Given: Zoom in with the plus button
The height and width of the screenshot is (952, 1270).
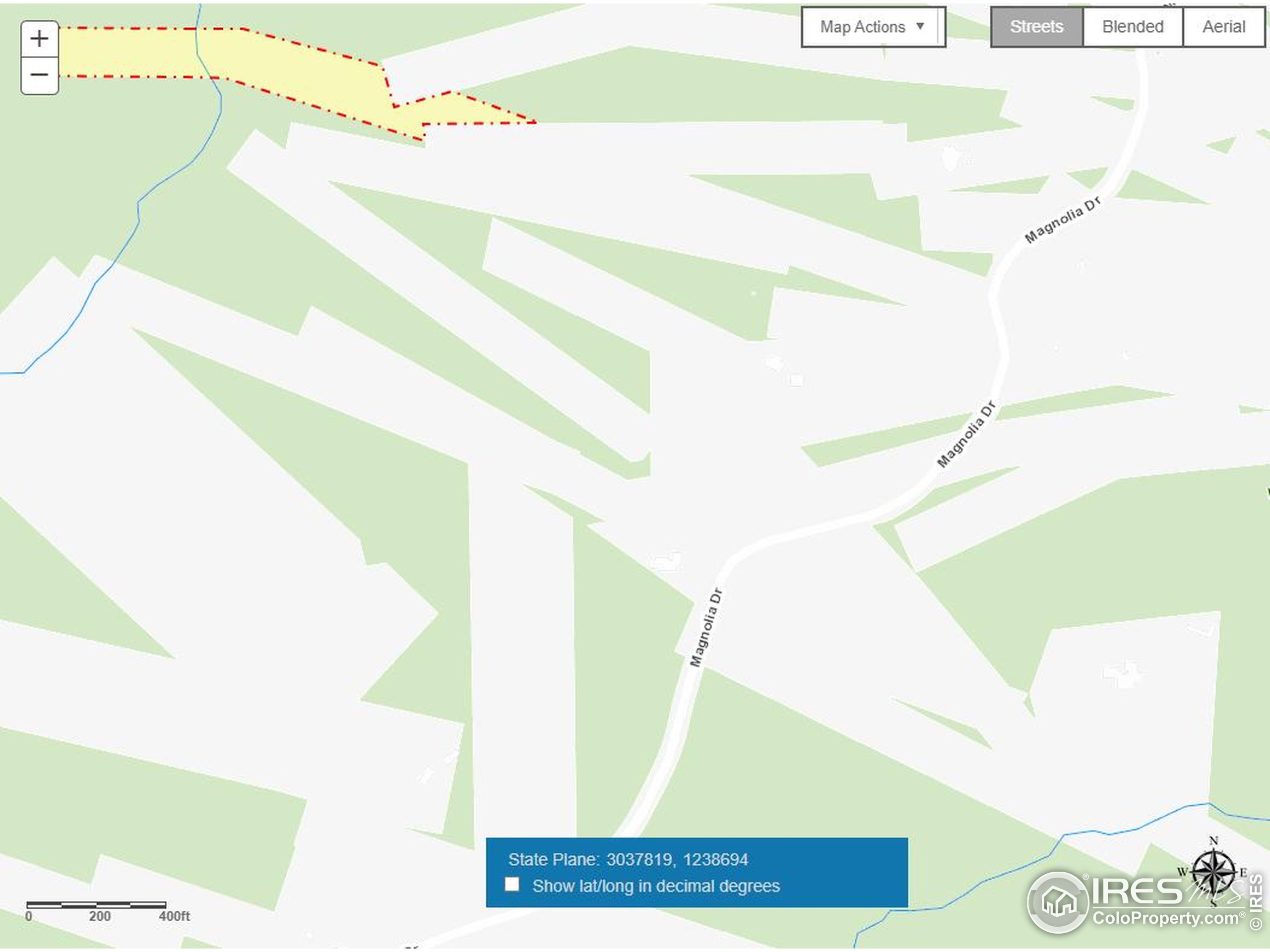Looking at the screenshot, I should pos(39,39).
